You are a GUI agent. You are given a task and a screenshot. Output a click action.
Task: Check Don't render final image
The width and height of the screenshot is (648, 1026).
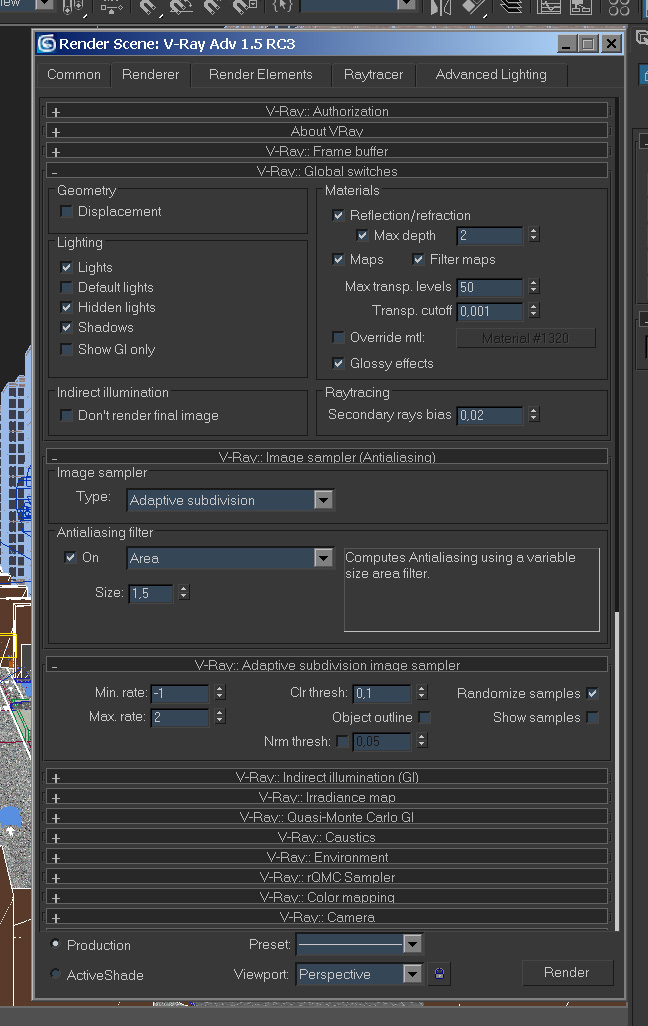tap(66, 416)
